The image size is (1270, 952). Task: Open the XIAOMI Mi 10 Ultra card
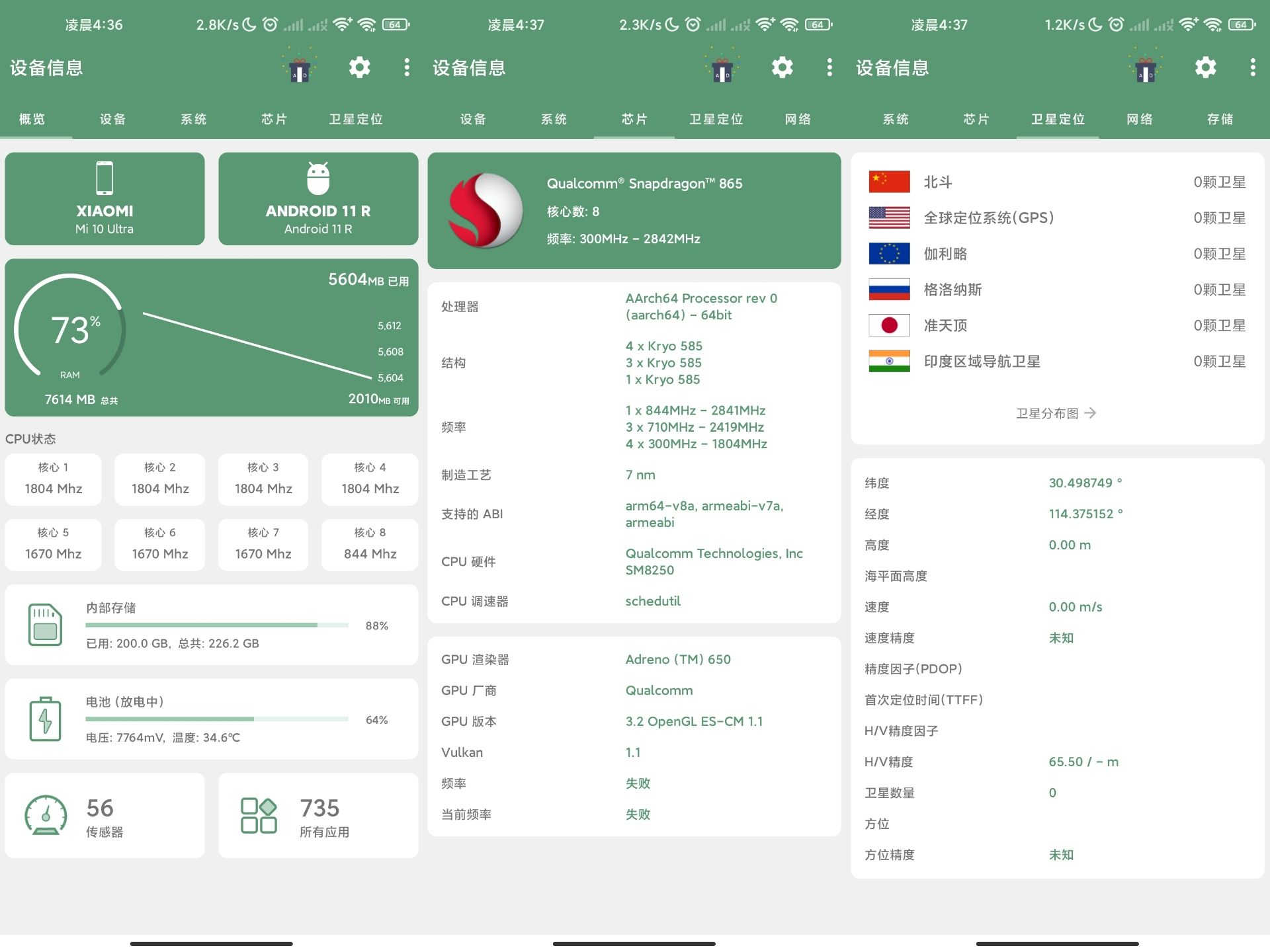[105, 199]
